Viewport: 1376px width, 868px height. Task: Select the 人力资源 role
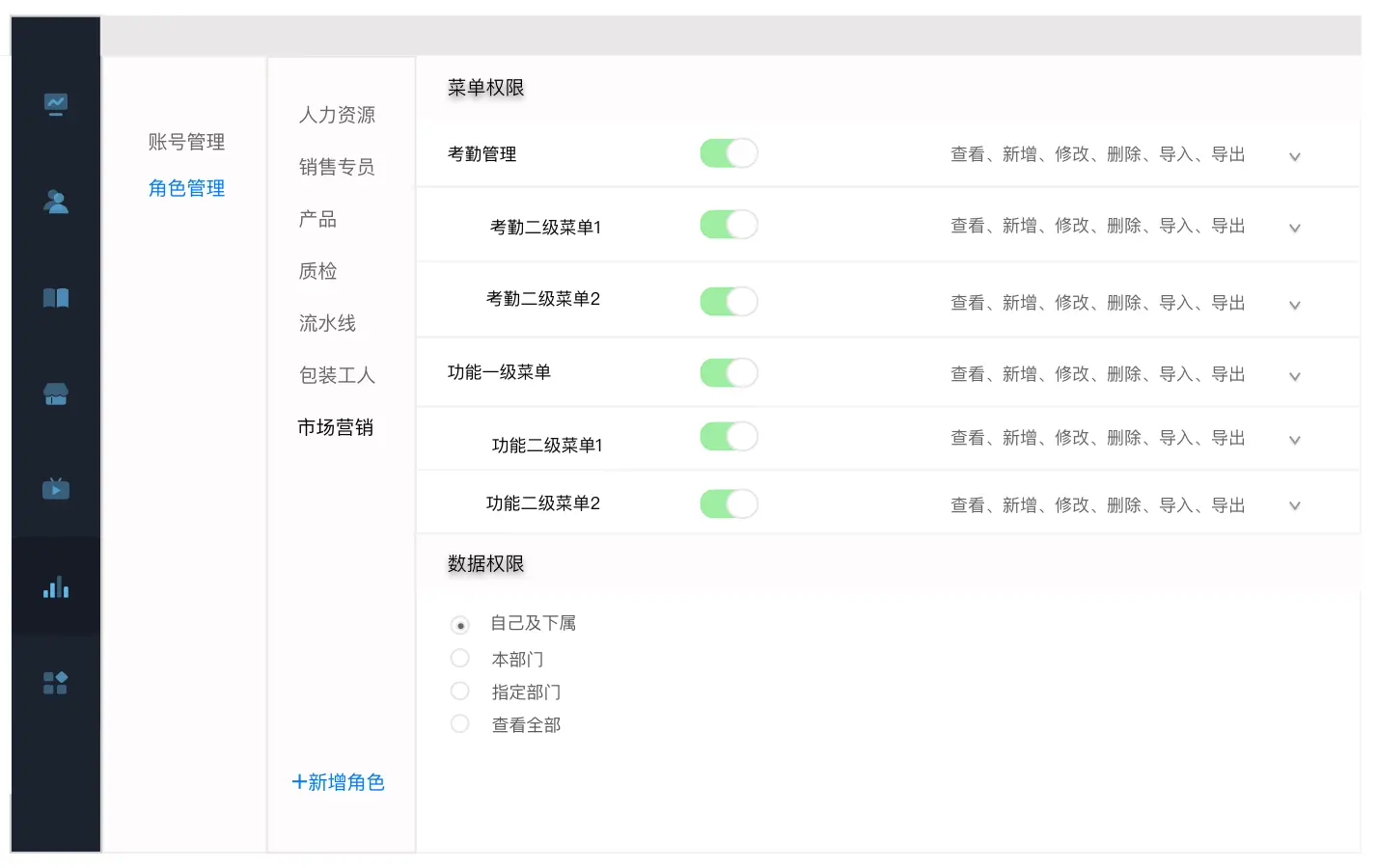[x=337, y=115]
